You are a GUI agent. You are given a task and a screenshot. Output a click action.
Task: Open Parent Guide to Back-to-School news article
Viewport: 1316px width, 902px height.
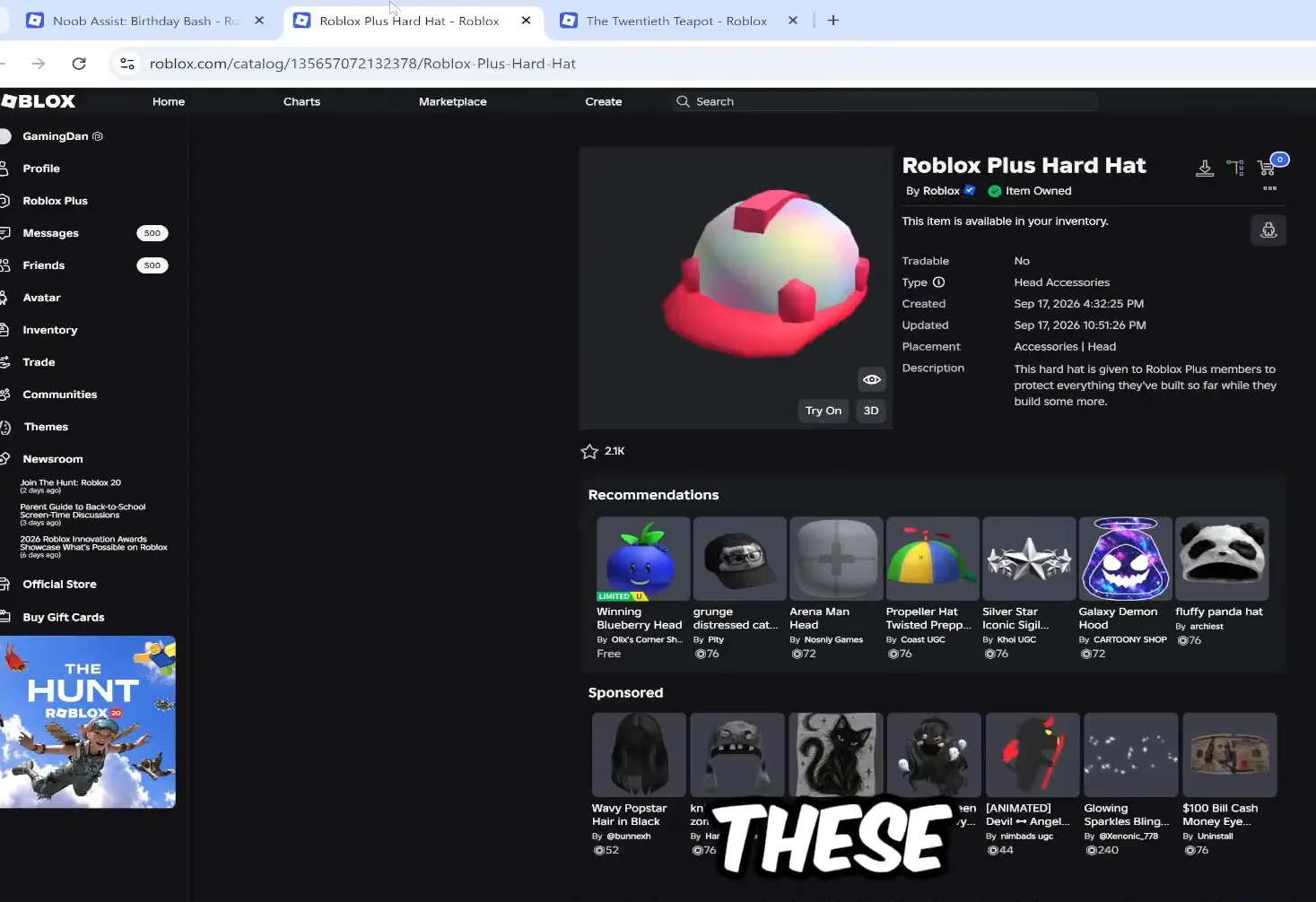83,515
